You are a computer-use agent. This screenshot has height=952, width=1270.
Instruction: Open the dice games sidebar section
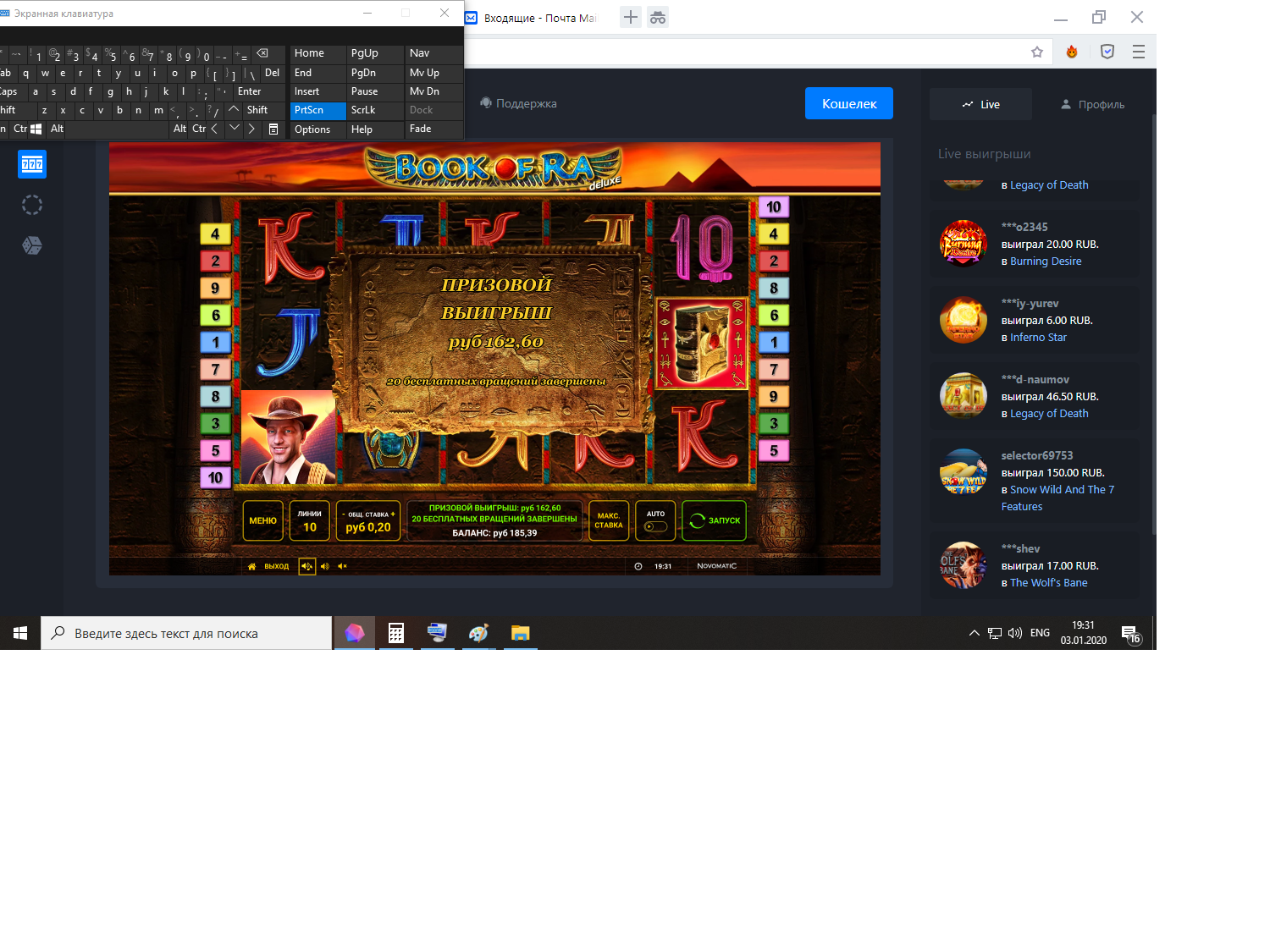[x=32, y=245]
